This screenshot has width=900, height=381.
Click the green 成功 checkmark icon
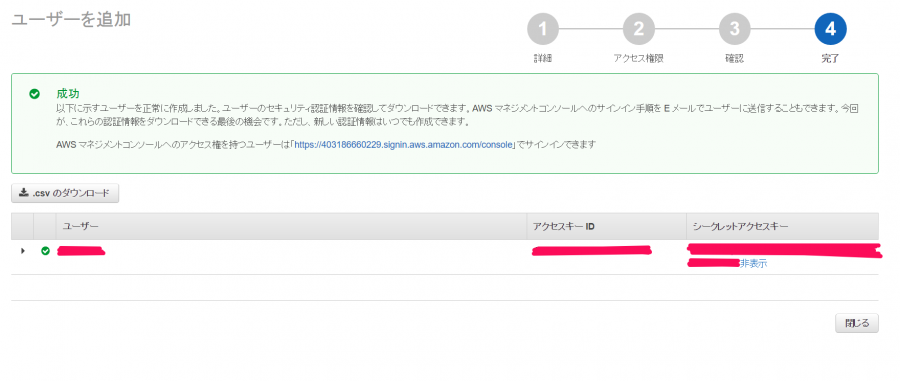[x=34, y=94]
